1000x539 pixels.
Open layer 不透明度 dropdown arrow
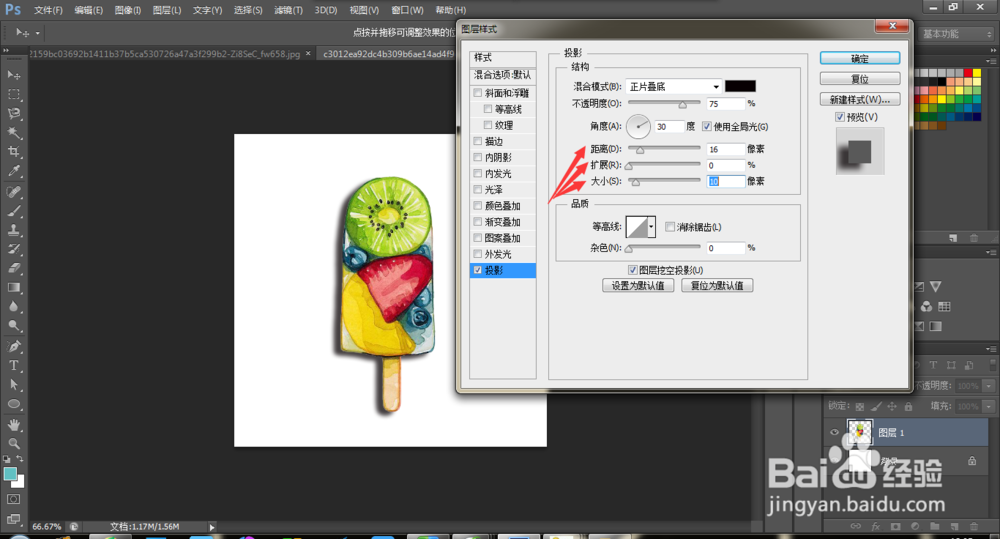[x=989, y=386]
